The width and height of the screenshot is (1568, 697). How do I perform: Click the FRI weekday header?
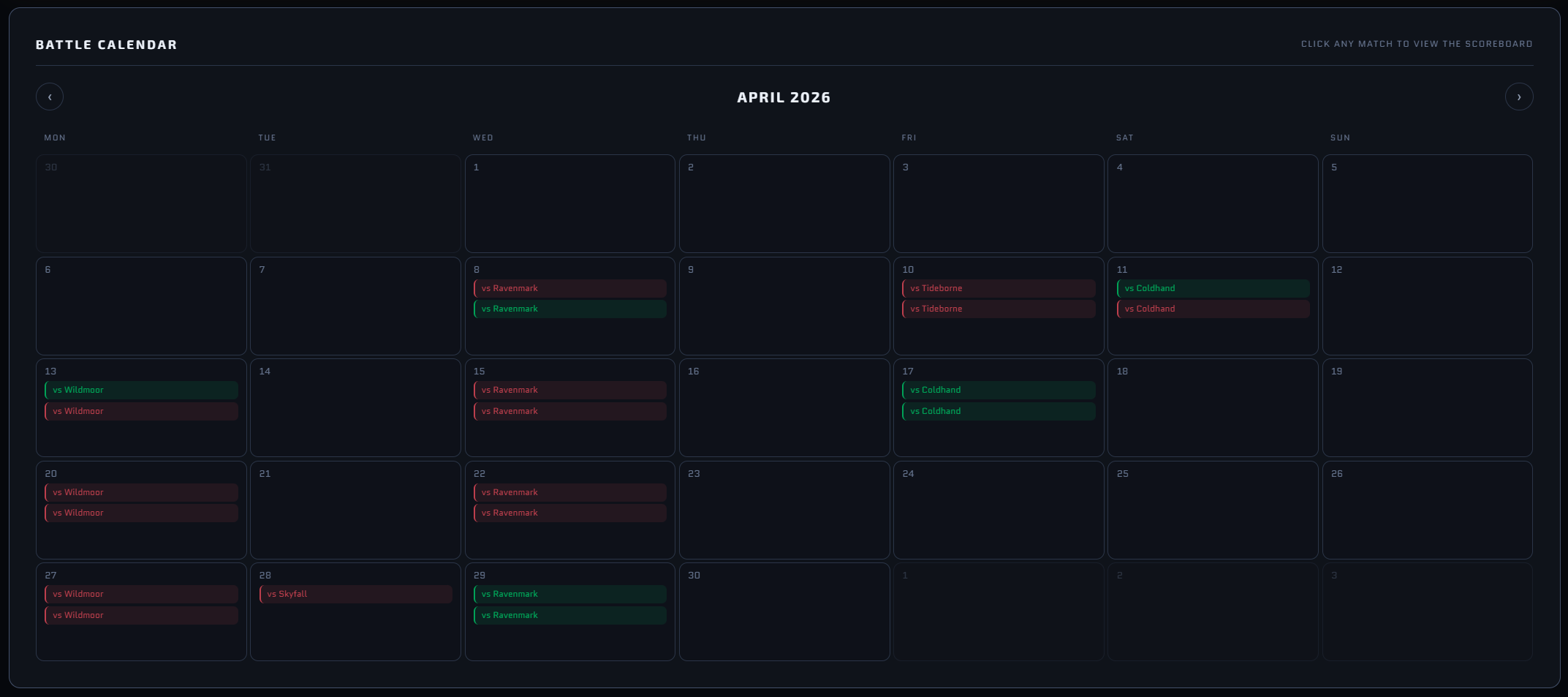click(x=909, y=137)
